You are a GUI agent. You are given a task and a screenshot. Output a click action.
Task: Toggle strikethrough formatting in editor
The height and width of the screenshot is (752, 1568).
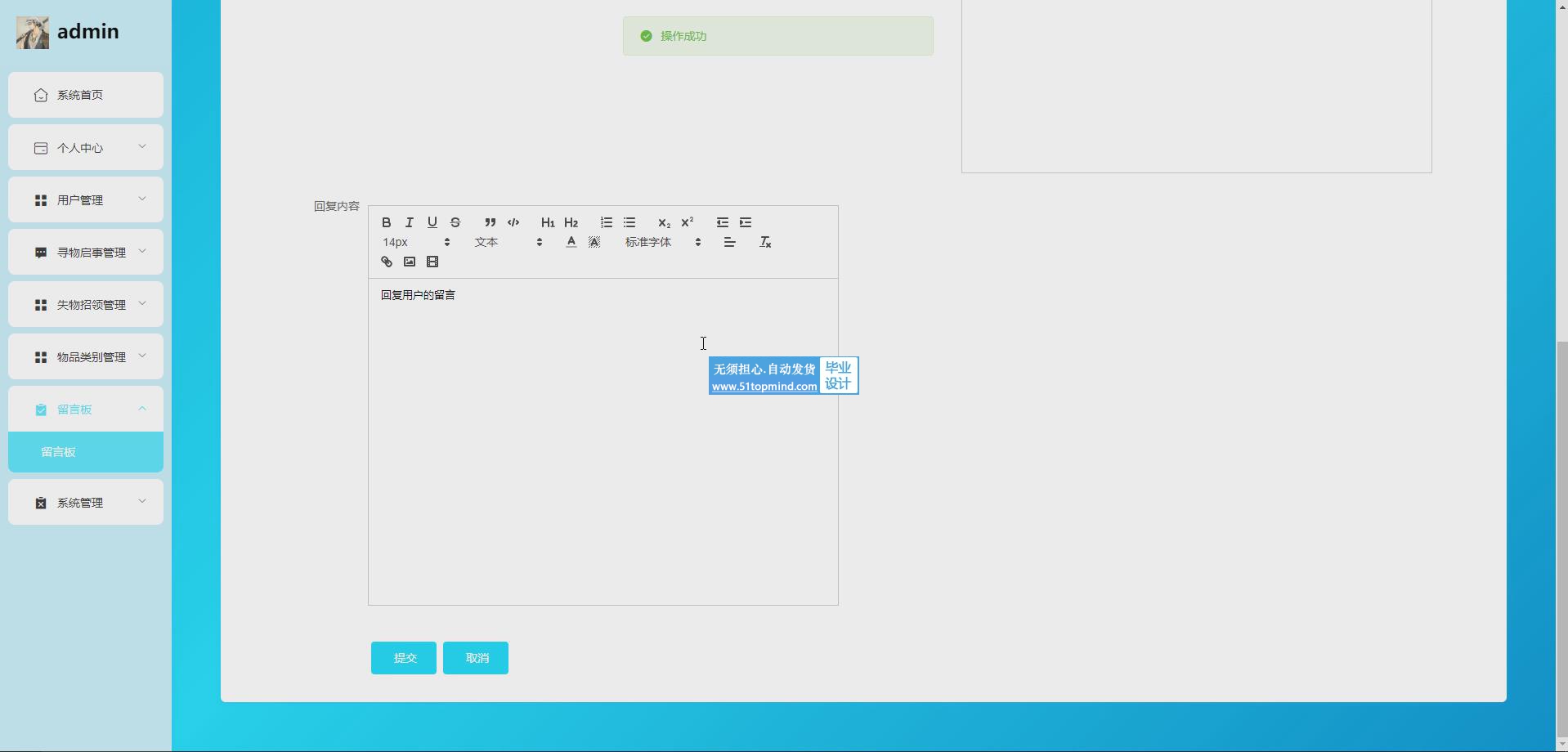[455, 222]
